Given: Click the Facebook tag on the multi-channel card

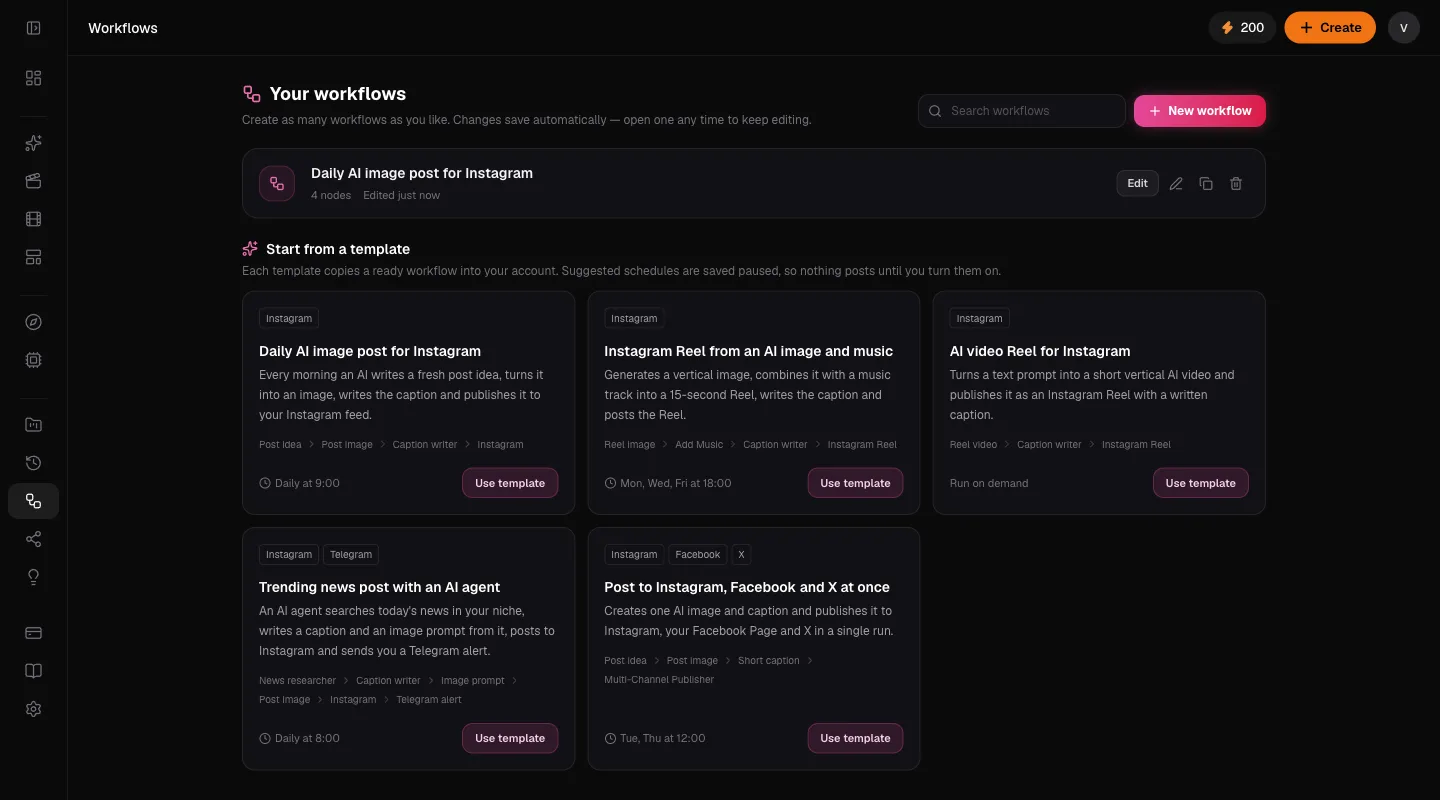Looking at the screenshot, I should tap(698, 554).
